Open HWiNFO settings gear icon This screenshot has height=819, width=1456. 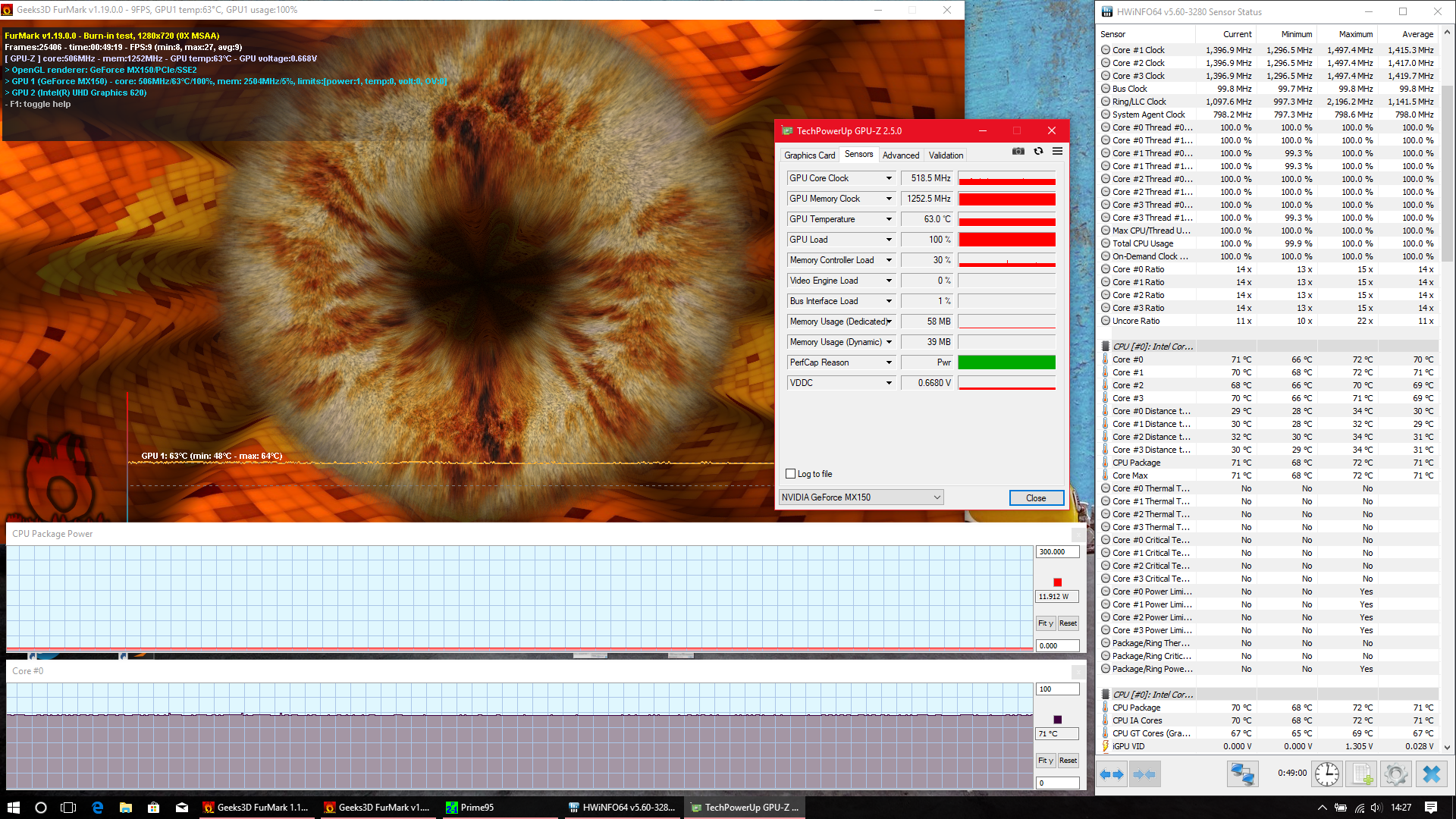(1395, 774)
